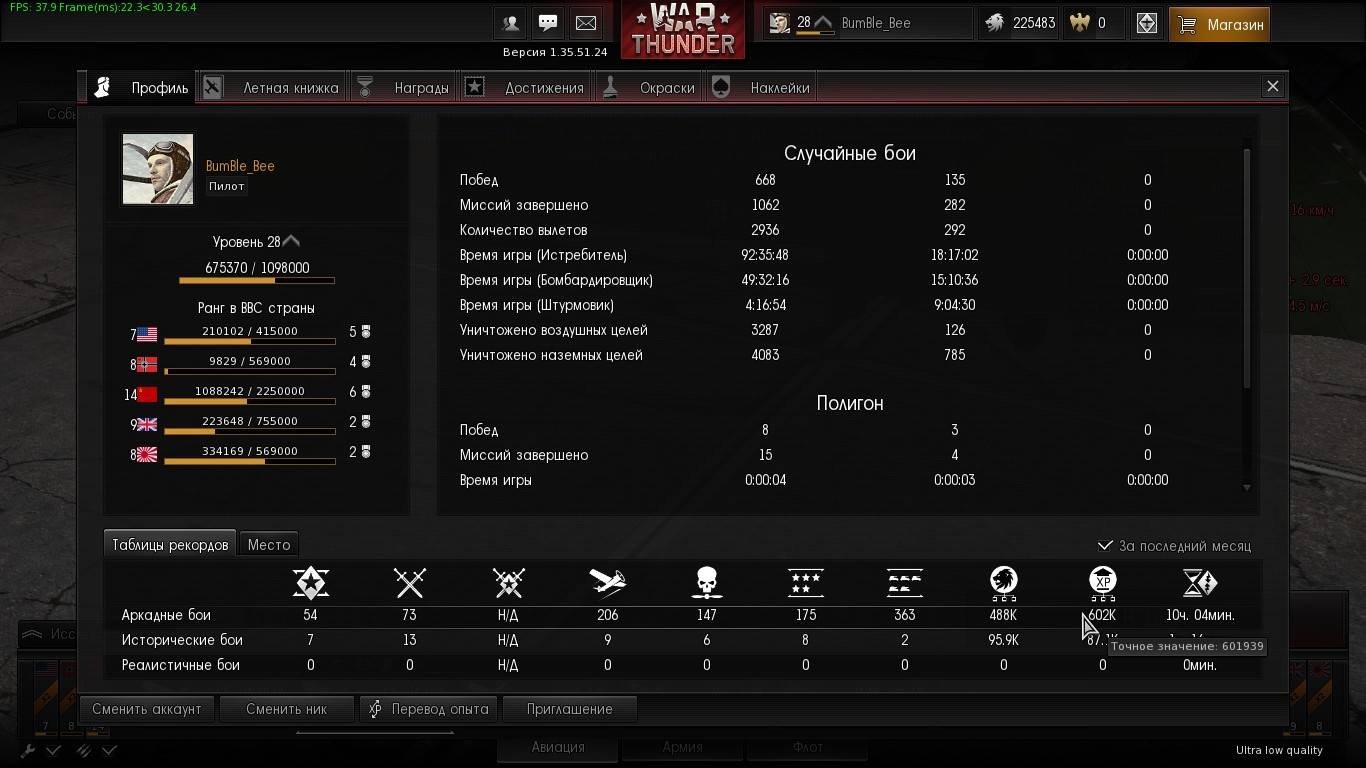This screenshot has height=768, width=1366.
Task: Open the Летная книжка tab
Action: [272, 88]
